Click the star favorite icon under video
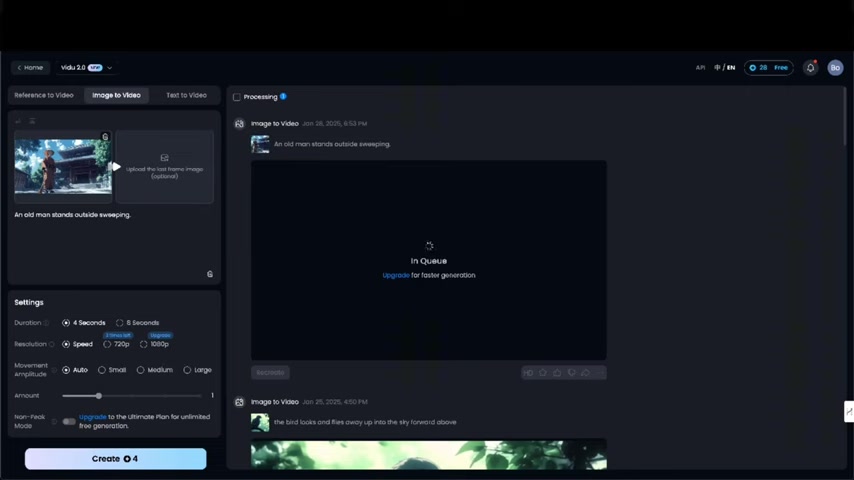854x480 pixels. click(543, 373)
